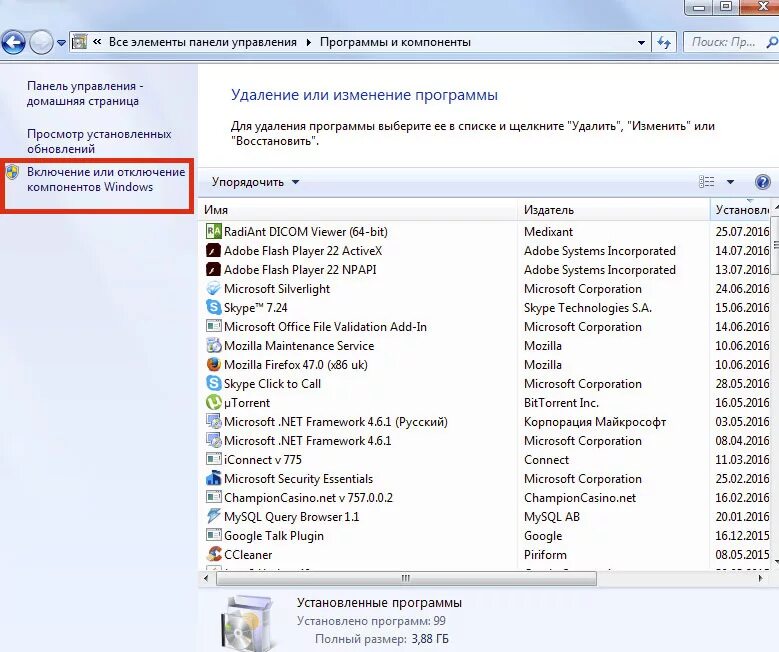Click the search field Поиск
Image resolution: width=779 pixels, height=652 pixels.
729,42
